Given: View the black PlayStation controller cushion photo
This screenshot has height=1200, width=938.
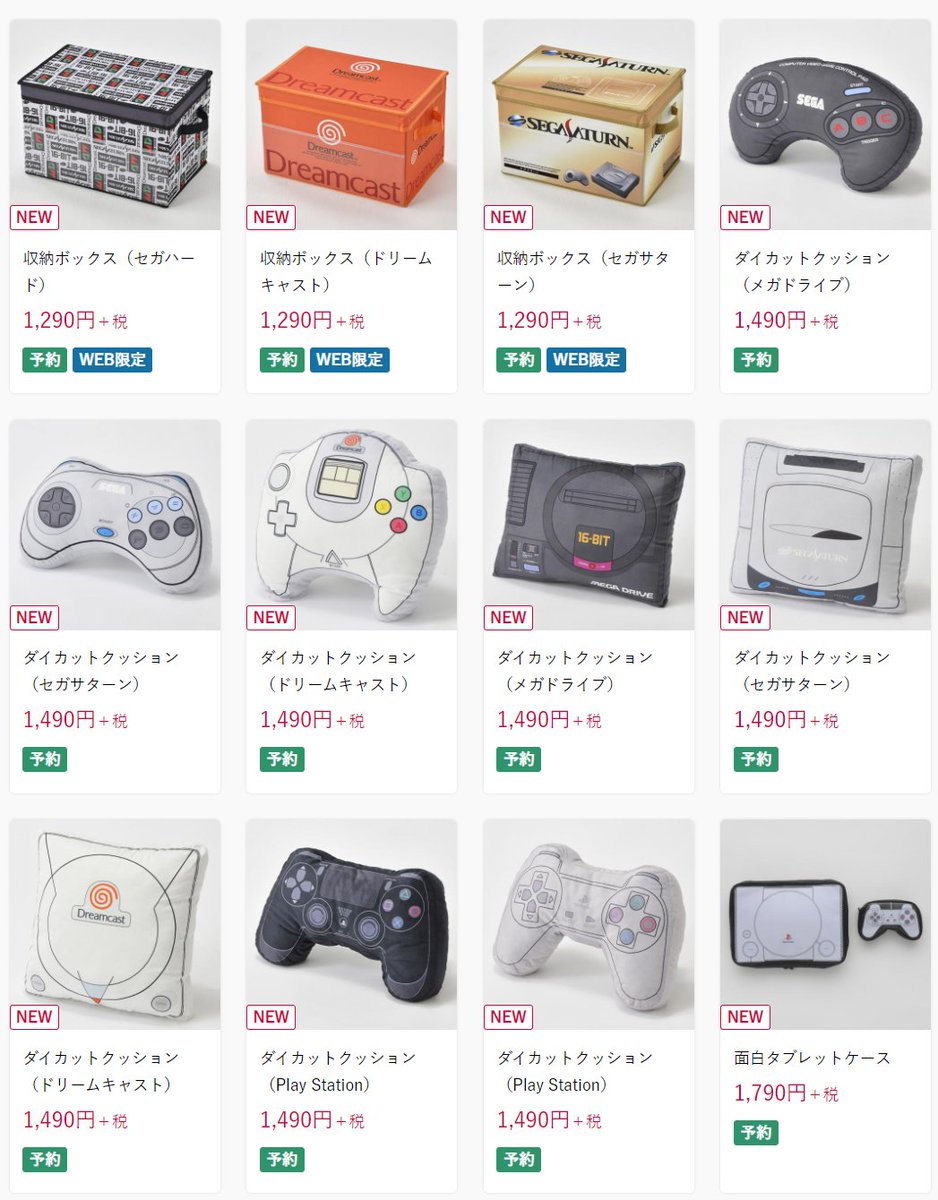Looking at the screenshot, I should 351,925.
